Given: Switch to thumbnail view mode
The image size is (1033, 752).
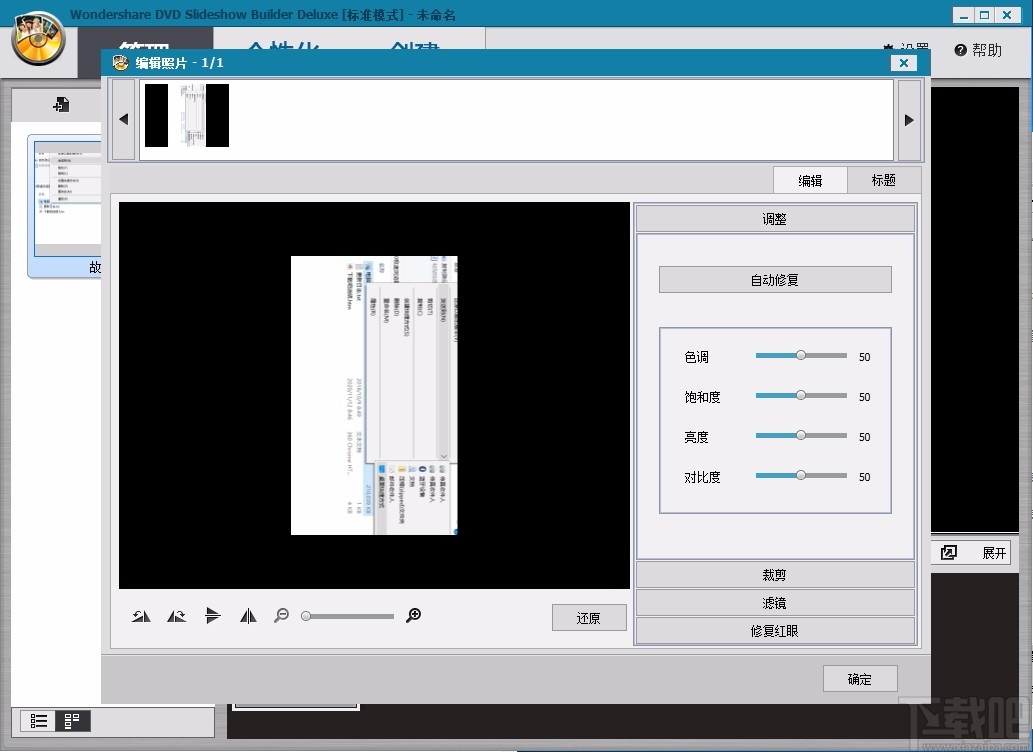Looking at the screenshot, I should [70, 720].
